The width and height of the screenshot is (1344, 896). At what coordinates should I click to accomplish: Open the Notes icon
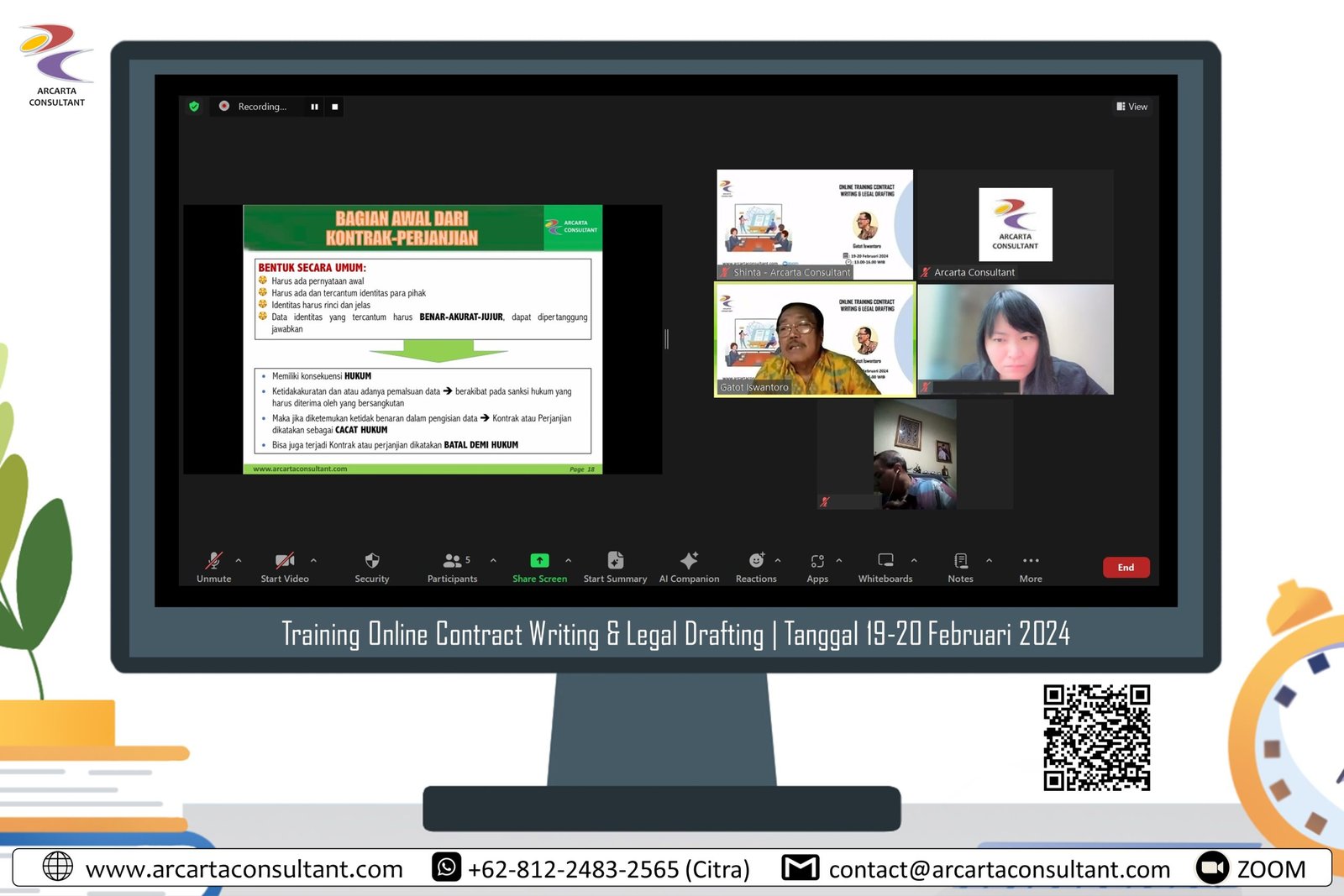click(961, 561)
